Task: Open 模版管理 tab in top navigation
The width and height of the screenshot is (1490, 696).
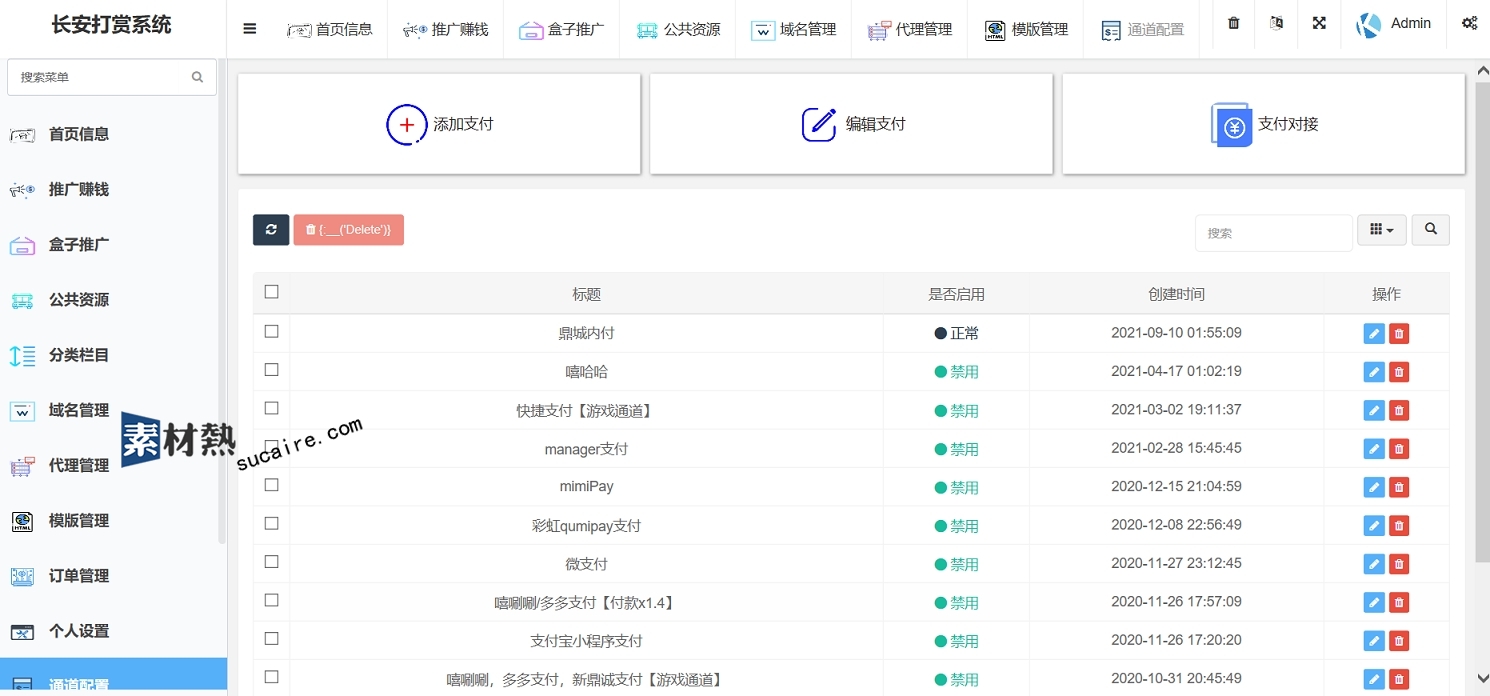Action: (1025, 30)
